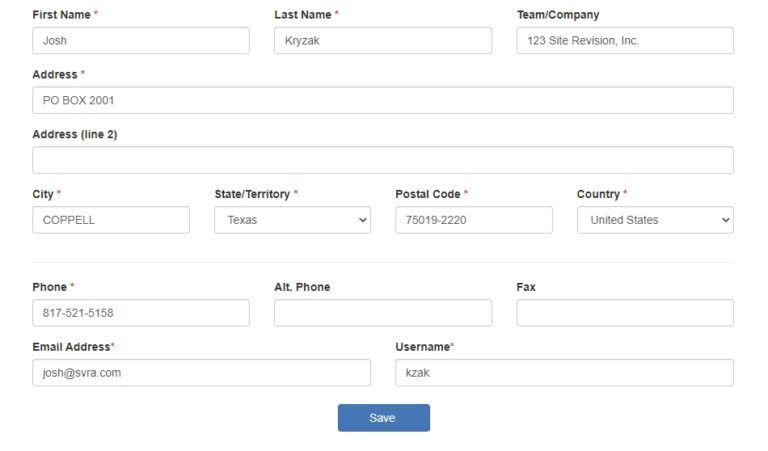Image resolution: width=768 pixels, height=451 pixels.
Task: Select the empty Fax input box
Action: [x=625, y=313]
